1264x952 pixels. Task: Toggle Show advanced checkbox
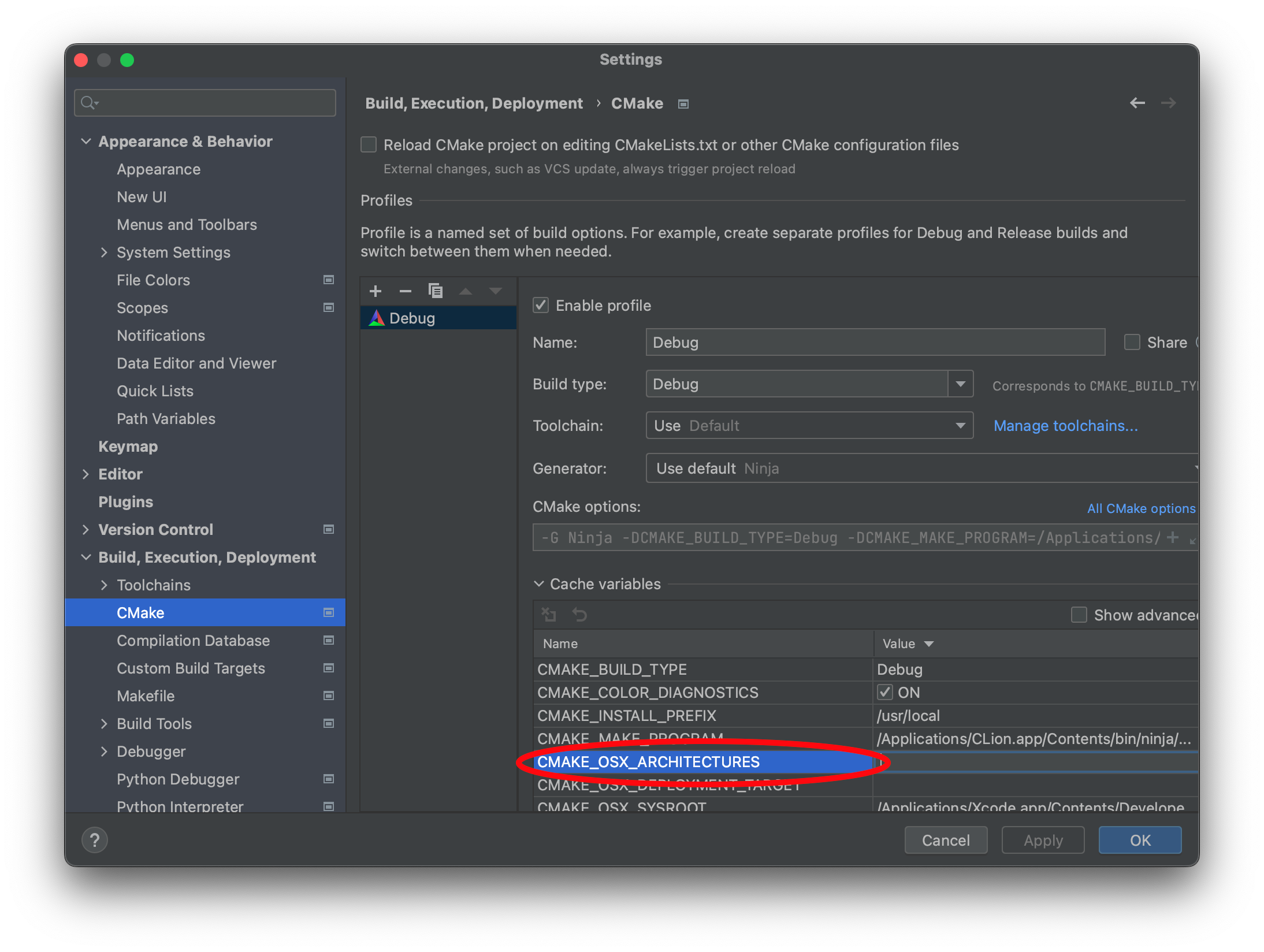point(1079,615)
